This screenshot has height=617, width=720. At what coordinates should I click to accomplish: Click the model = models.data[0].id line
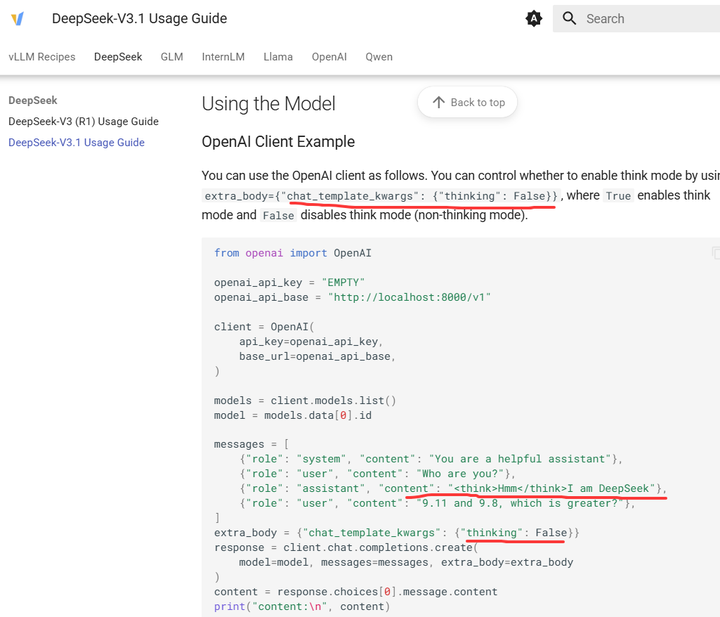click(293, 415)
